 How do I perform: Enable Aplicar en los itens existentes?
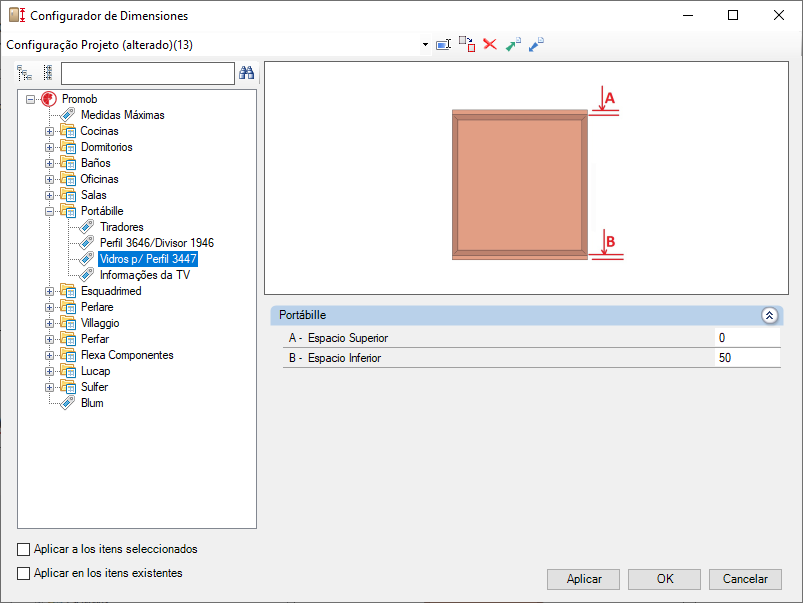[x=24, y=573]
